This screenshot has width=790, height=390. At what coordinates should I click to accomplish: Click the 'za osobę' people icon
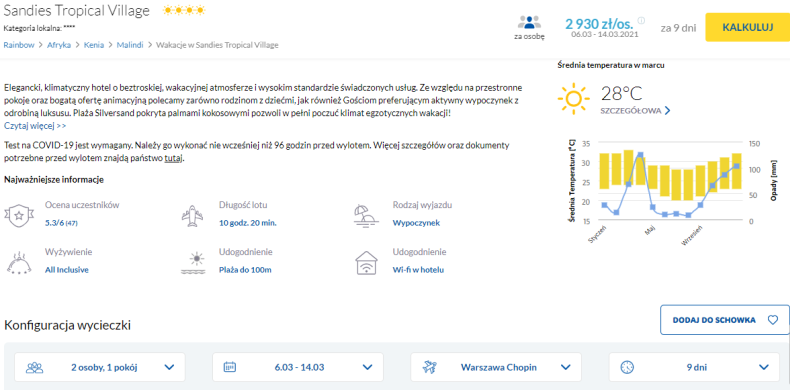pyautogui.click(x=529, y=23)
